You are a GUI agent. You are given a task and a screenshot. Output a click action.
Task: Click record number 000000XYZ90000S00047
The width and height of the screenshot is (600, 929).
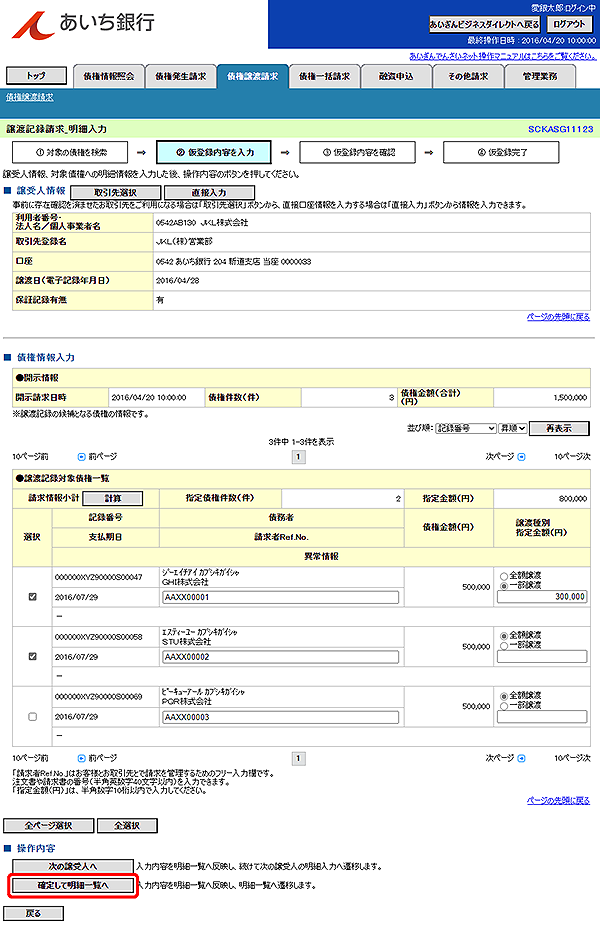click(x=98, y=577)
